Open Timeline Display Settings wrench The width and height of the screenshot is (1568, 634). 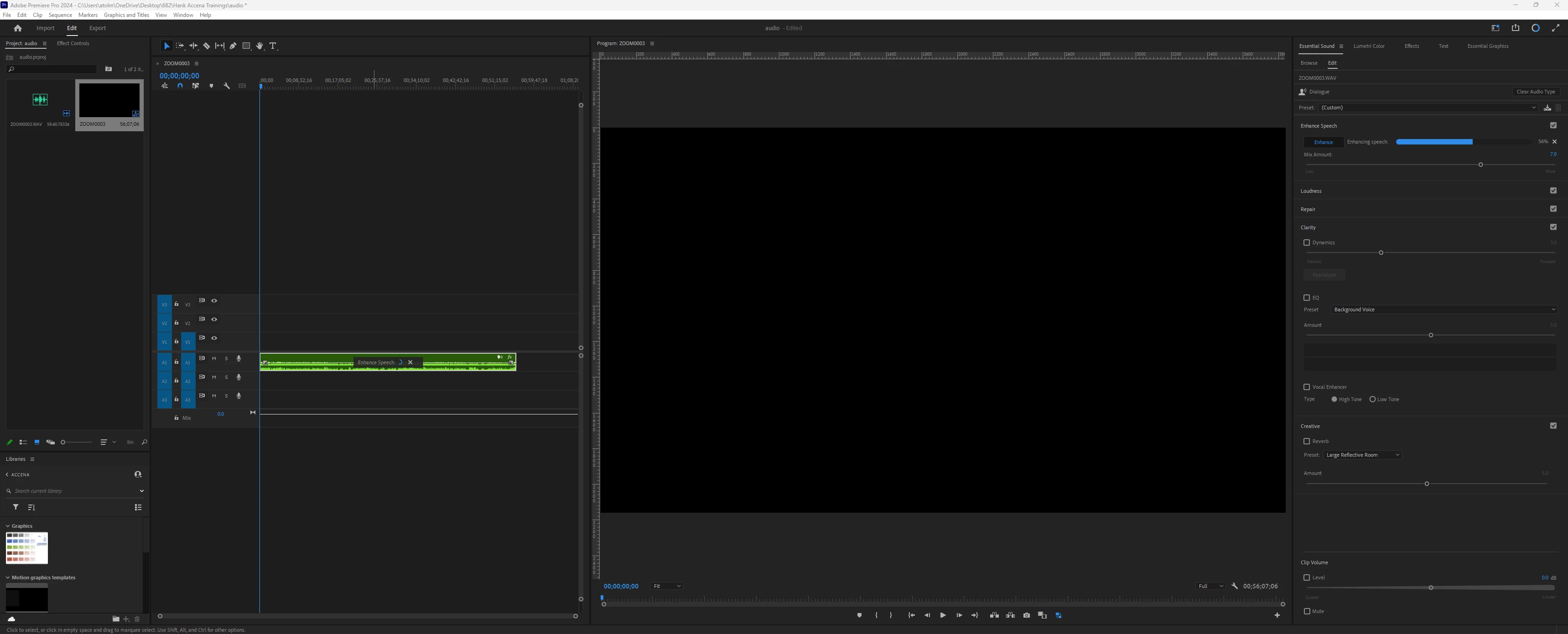(x=226, y=86)
